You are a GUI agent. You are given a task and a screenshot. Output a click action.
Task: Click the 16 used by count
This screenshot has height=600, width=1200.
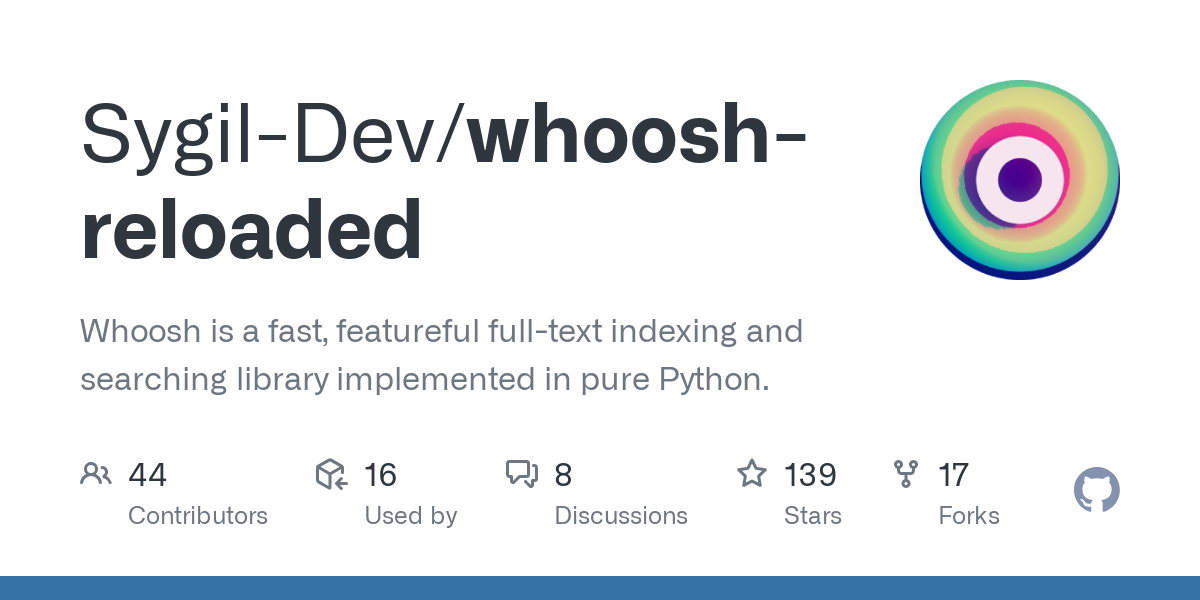pos(380,475)
